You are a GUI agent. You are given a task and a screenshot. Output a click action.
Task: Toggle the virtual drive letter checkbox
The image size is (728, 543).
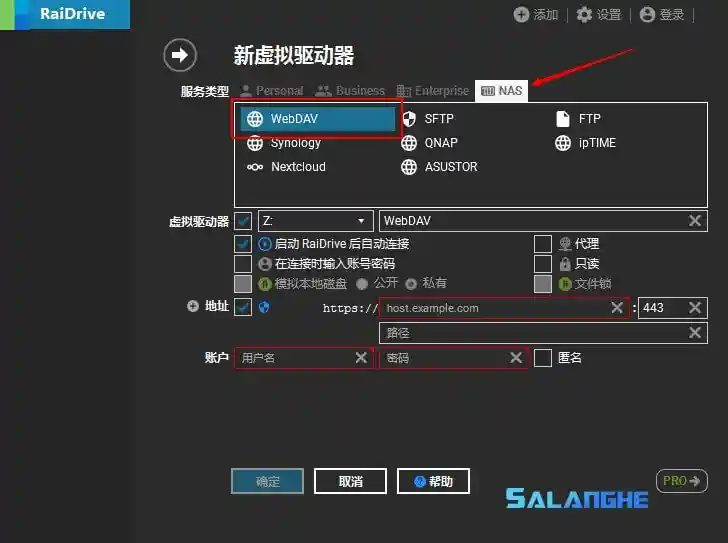[x=243, y=221]
